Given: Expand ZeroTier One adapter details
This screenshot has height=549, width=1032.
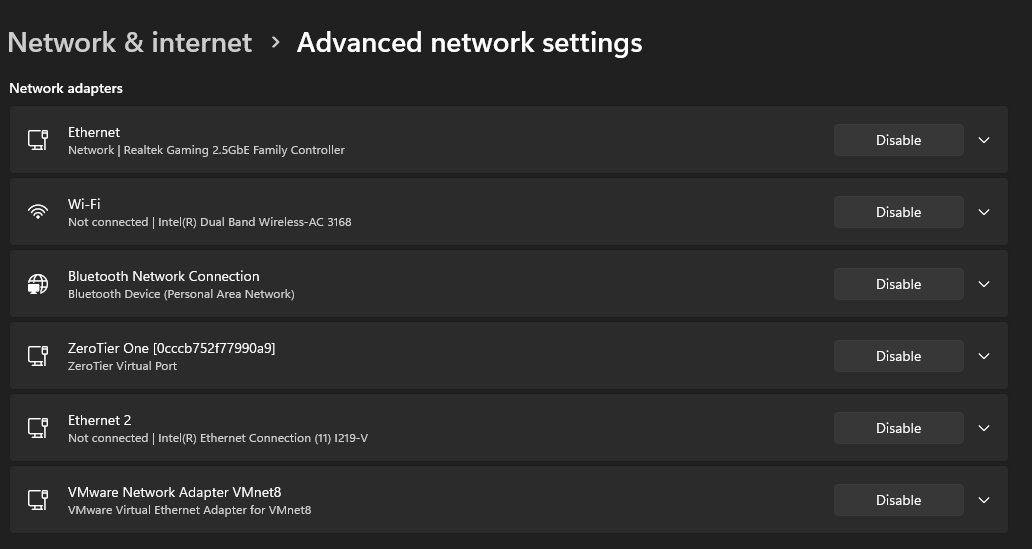Looking at the screenshot, I should tap(984, 356).
